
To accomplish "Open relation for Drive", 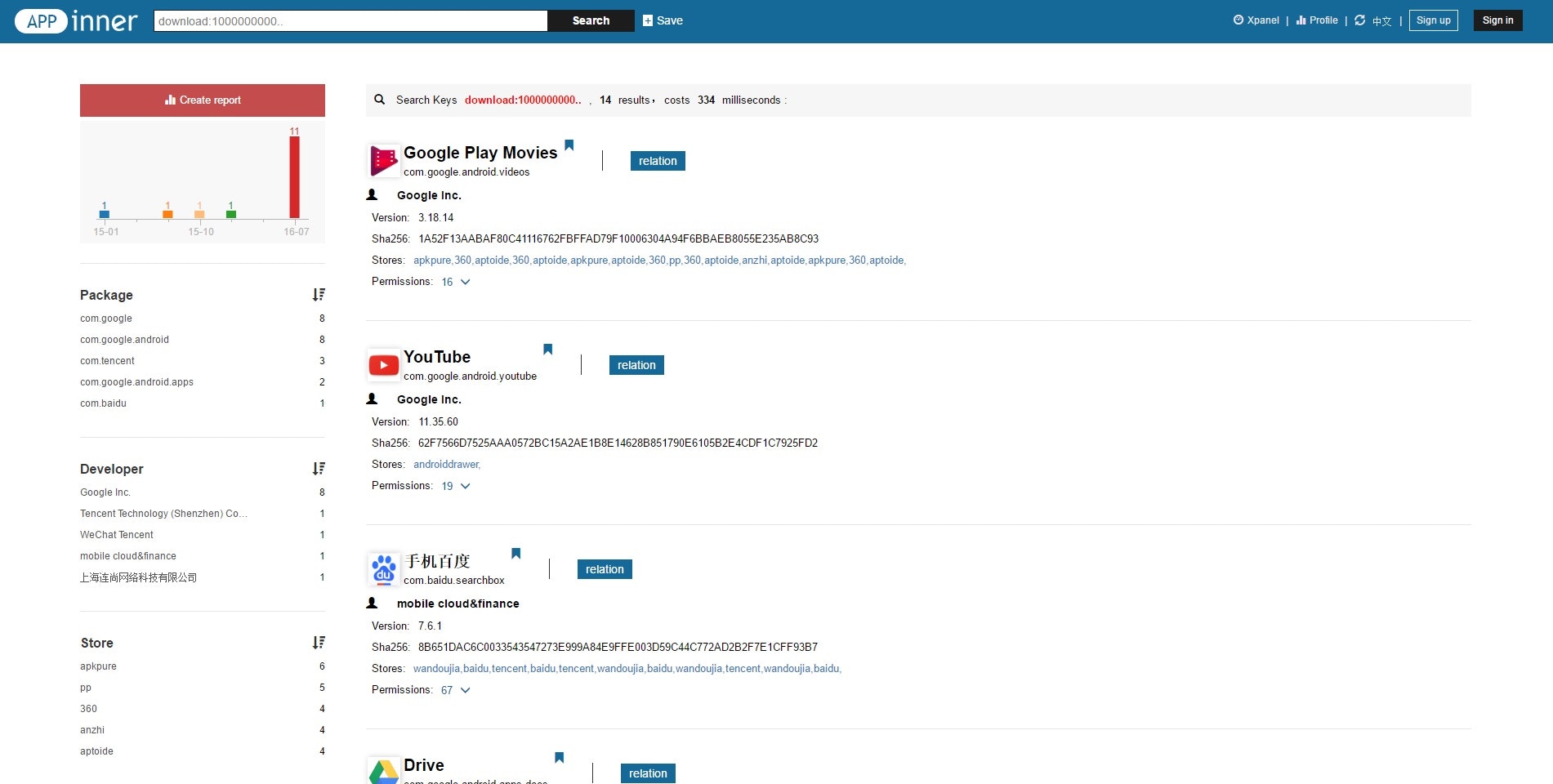I will click(648, 773).
